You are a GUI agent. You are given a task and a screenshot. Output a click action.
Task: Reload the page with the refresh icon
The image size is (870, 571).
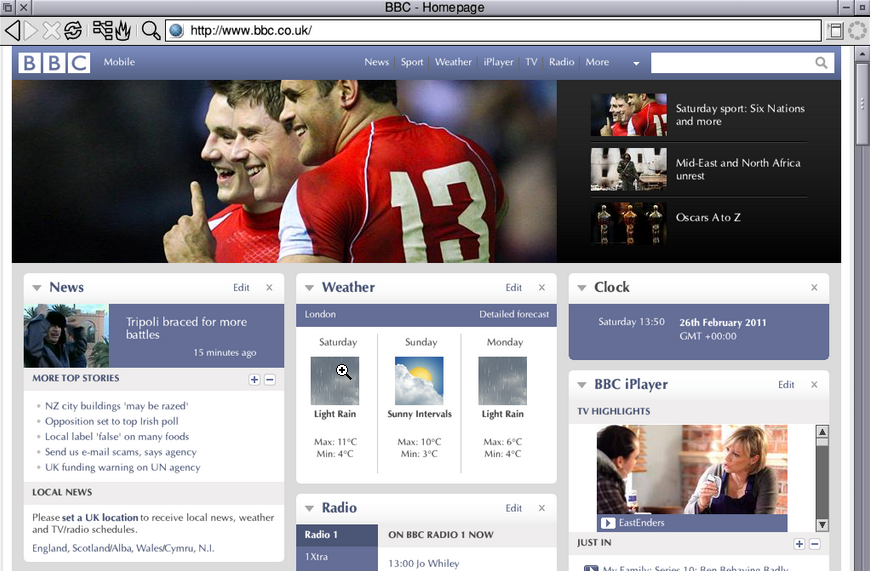pos(73,30)
